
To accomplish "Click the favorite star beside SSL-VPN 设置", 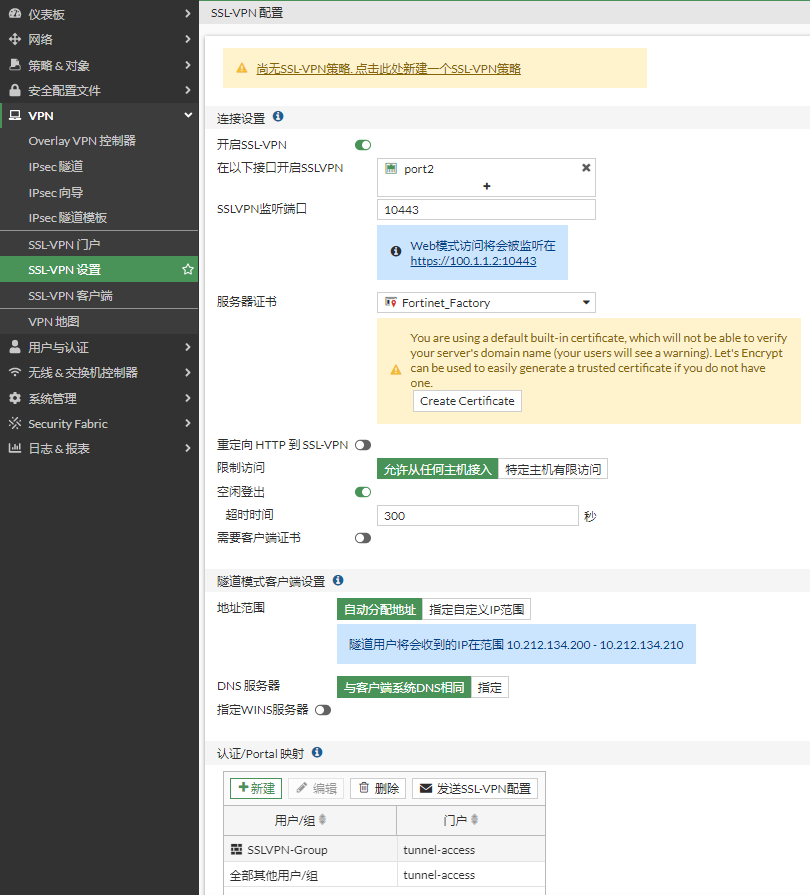I will click(187, 270).
